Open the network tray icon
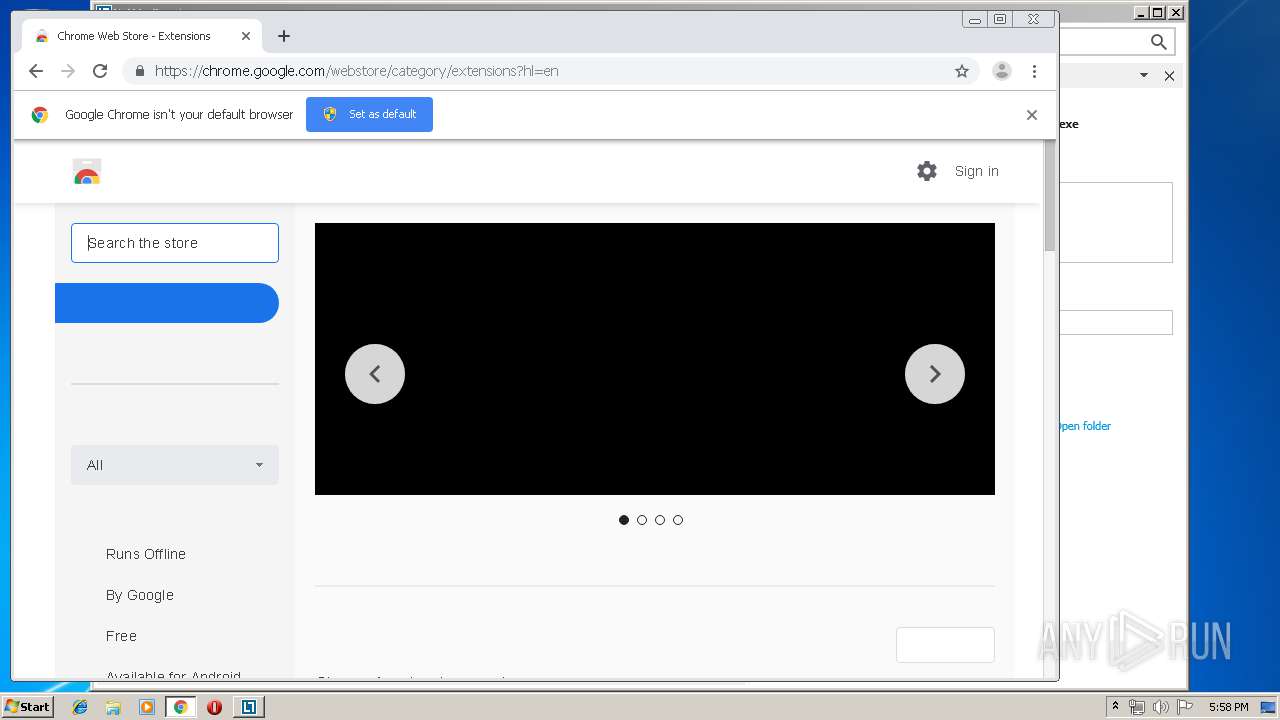The height and width of the screenshot is (720, 1280). [x=1137, y=707]
